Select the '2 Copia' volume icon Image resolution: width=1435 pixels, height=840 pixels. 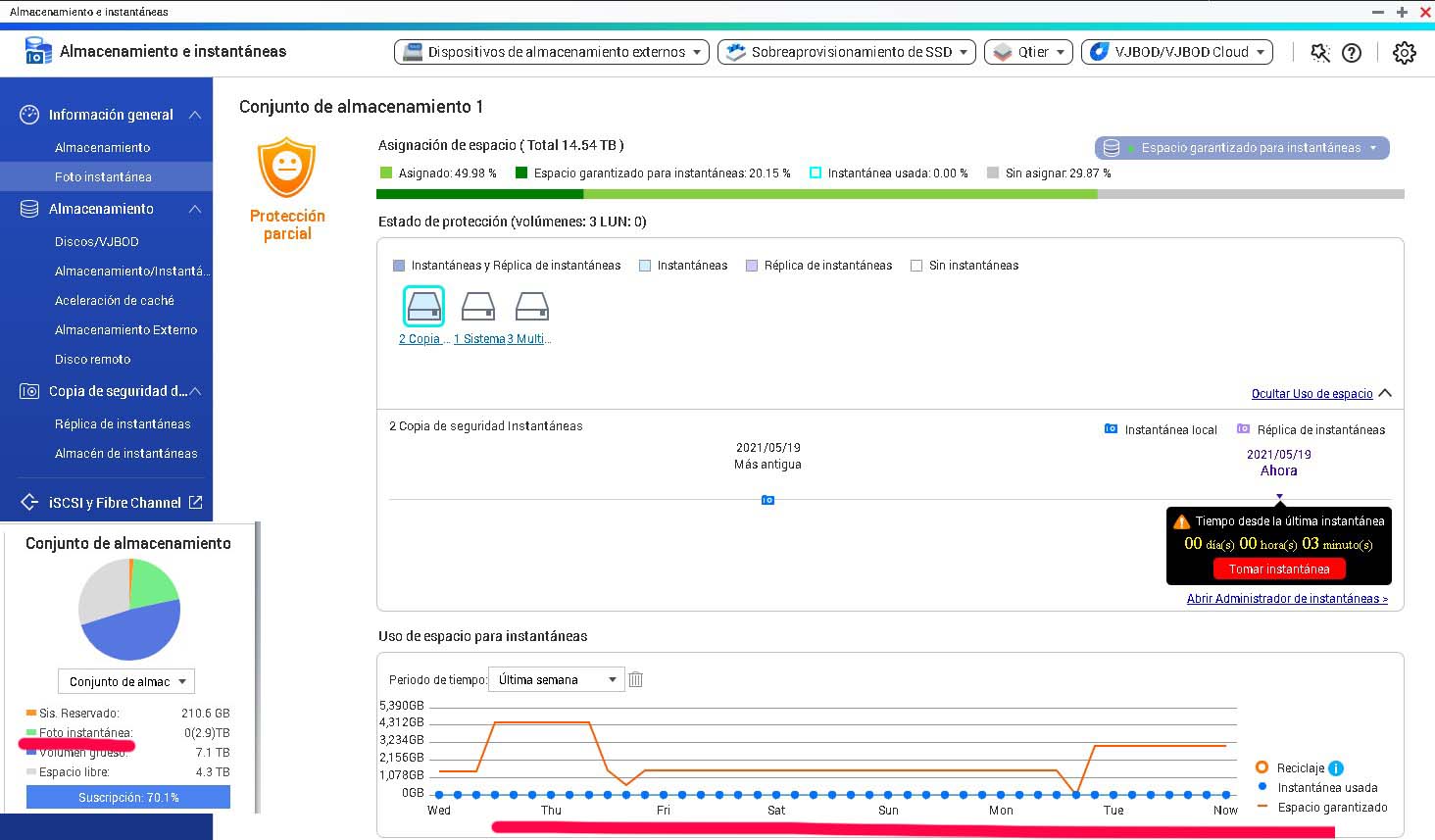point(423,307)
